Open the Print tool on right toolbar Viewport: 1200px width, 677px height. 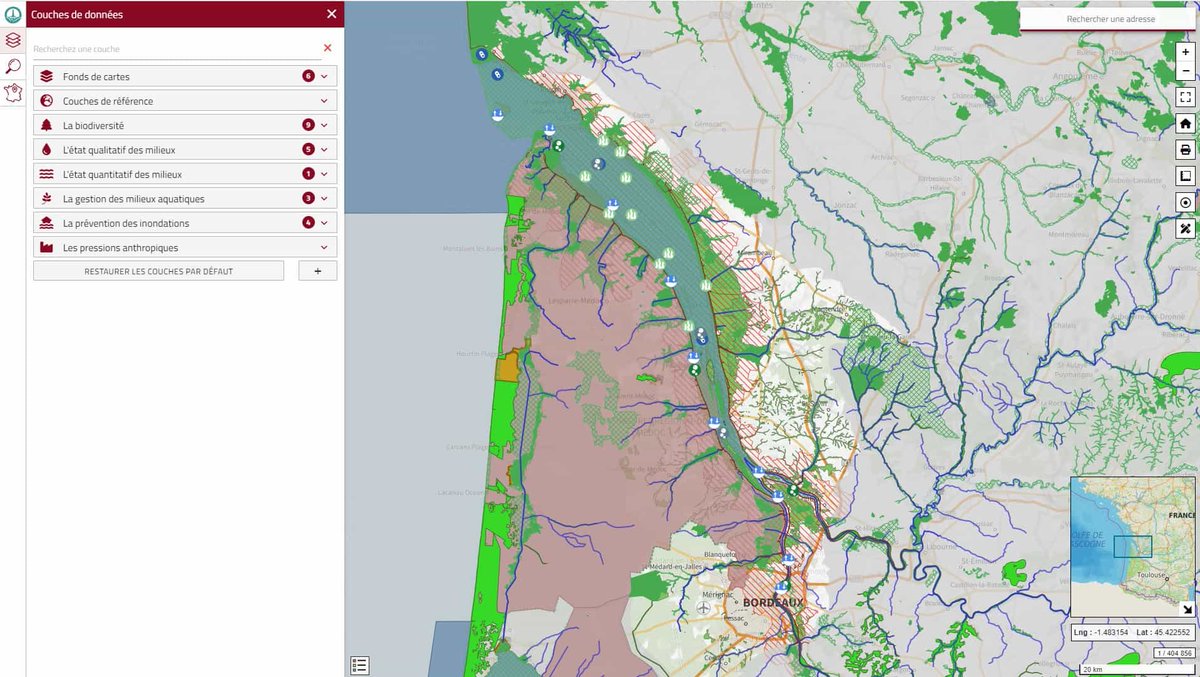click(1185, 149)
